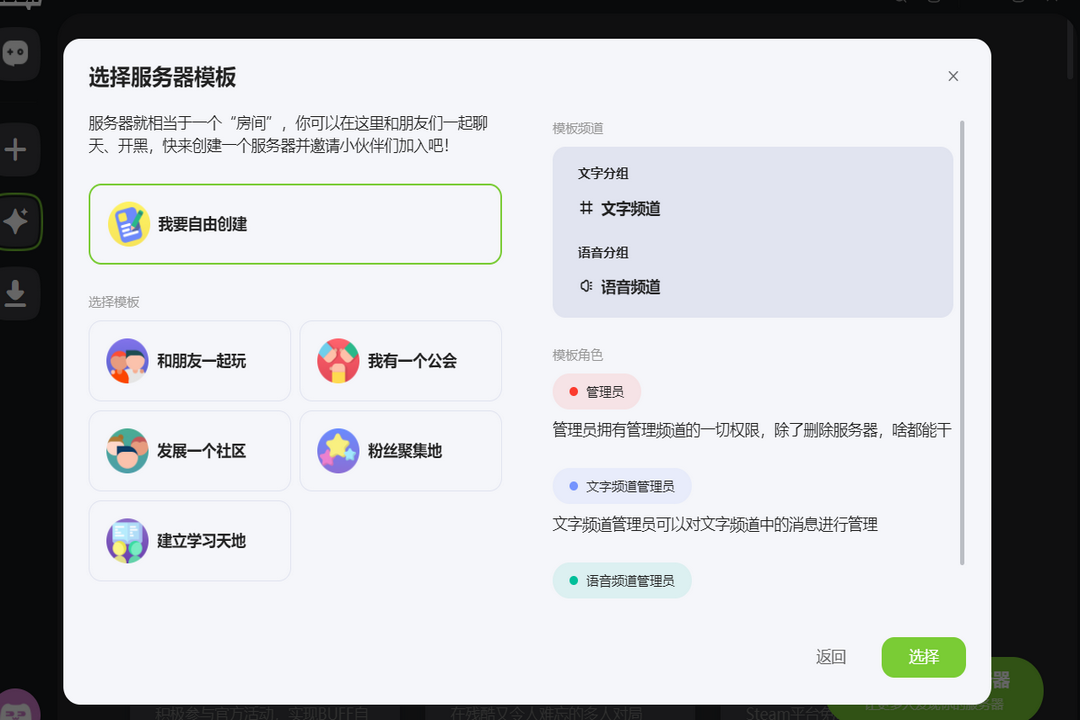Screen dimensions: 1080x720
Task: Click the 建立学习天地 template icon
Action: click(127, 541)
